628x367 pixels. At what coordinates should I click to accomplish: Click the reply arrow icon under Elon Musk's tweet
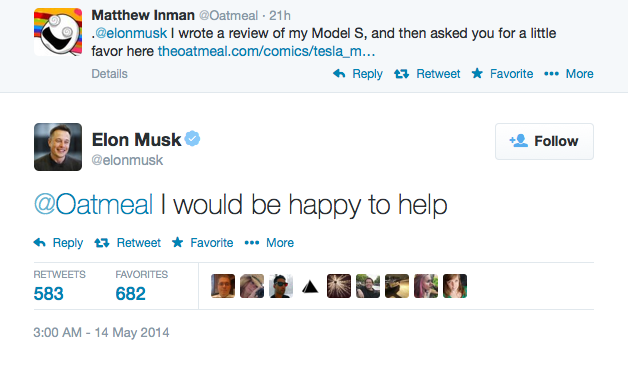(x=39, y=242)
